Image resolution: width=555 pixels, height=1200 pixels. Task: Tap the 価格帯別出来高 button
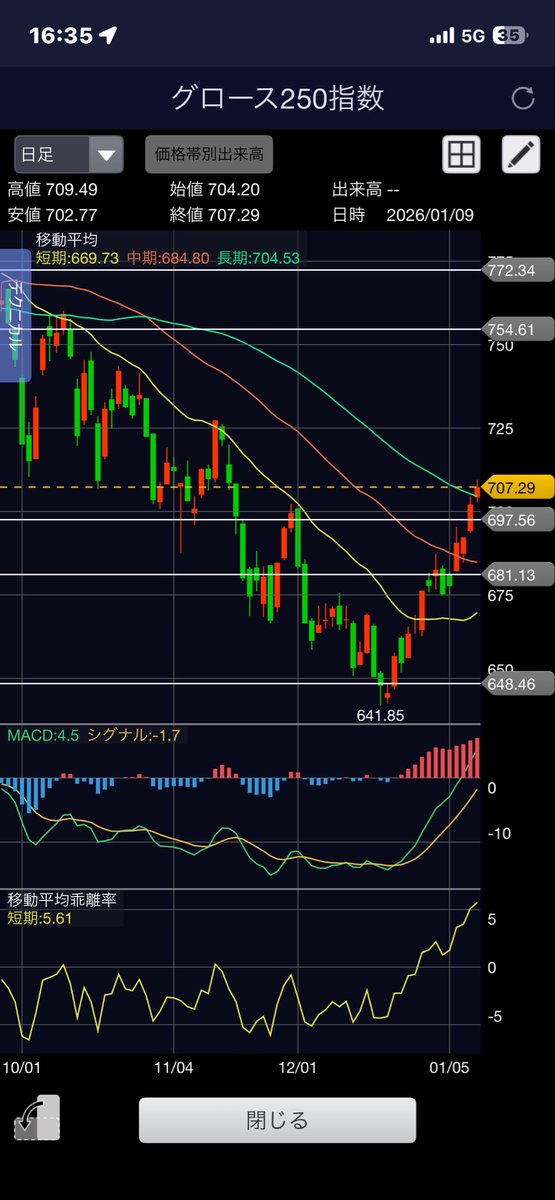(x=209, y=155)
